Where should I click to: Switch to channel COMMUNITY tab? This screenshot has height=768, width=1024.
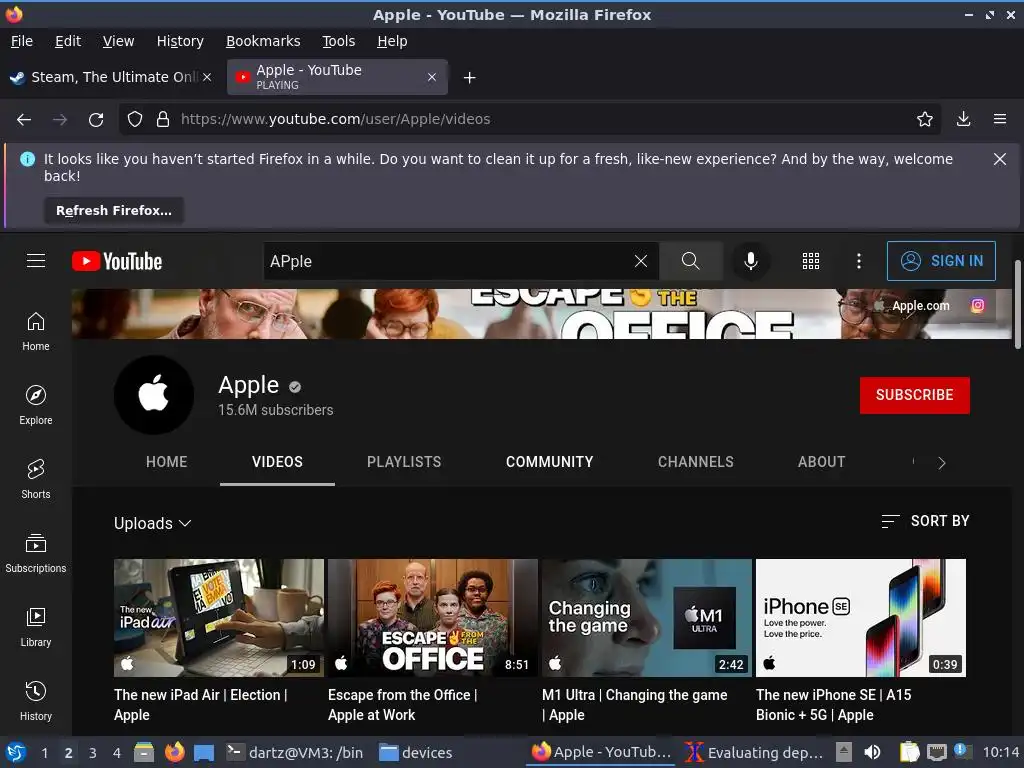[550, 462]
